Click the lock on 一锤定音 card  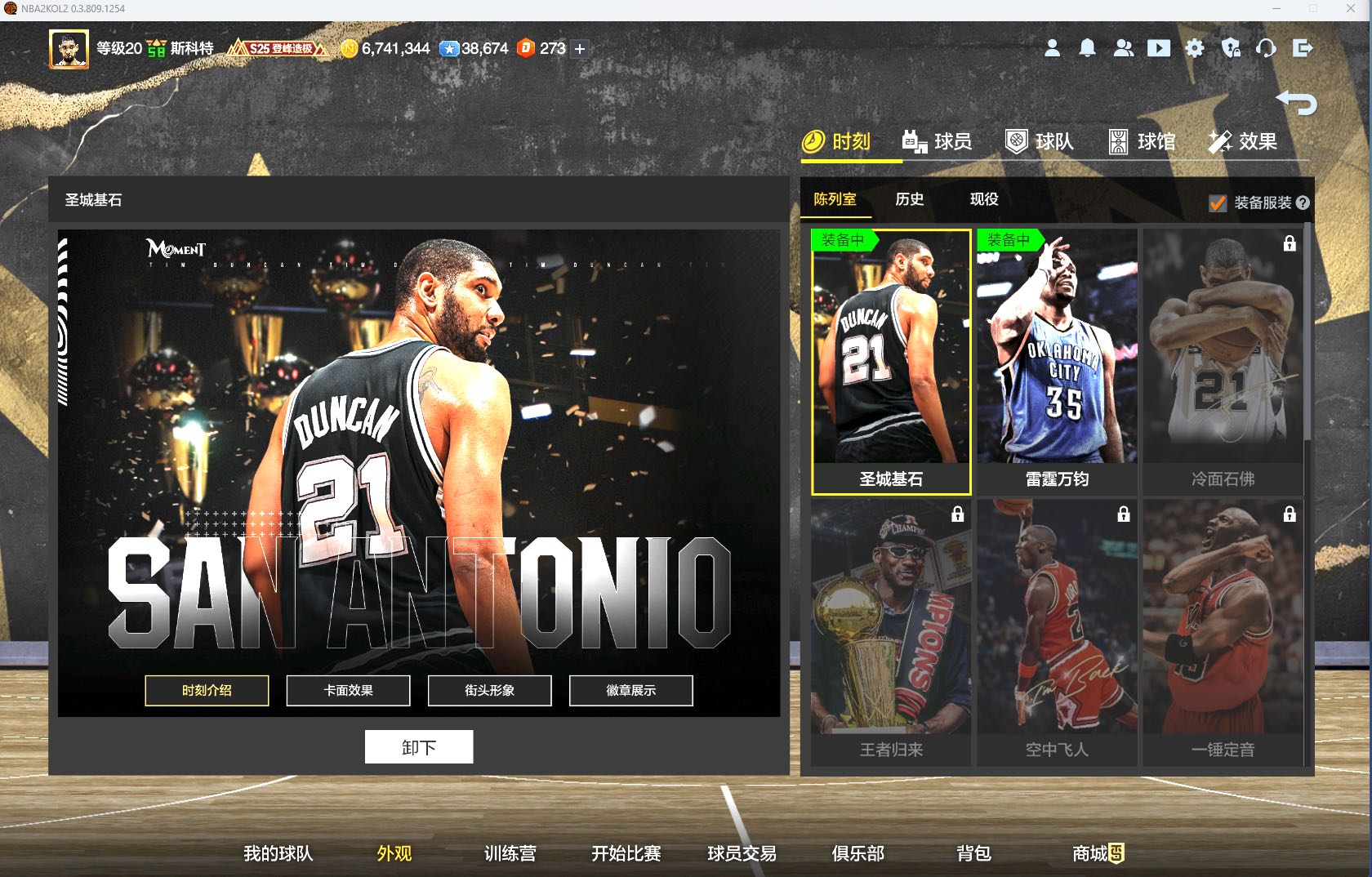click(x=1290, y=514)
